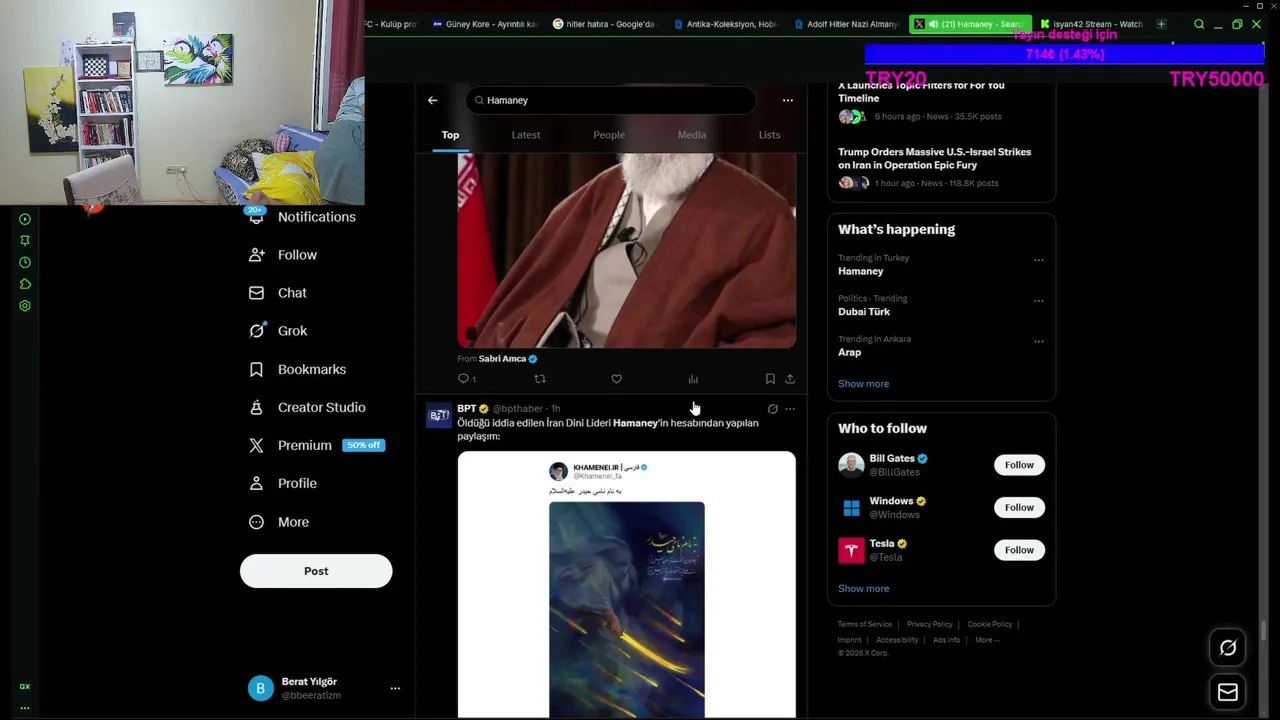This screenshot has width=1280, height=720.
Task: Click the Post button
Action: click(316, 571)
